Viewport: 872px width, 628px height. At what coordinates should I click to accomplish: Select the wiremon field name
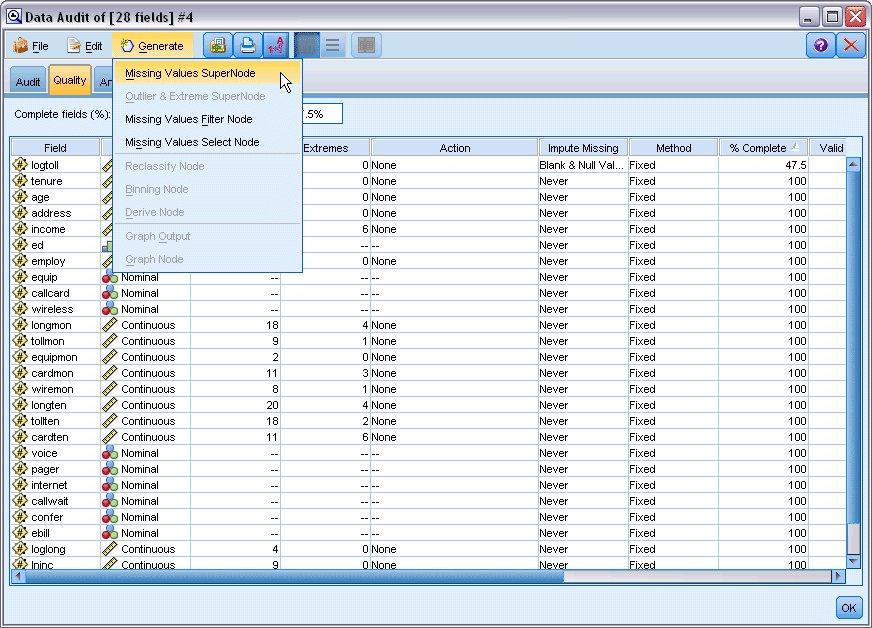52,389
